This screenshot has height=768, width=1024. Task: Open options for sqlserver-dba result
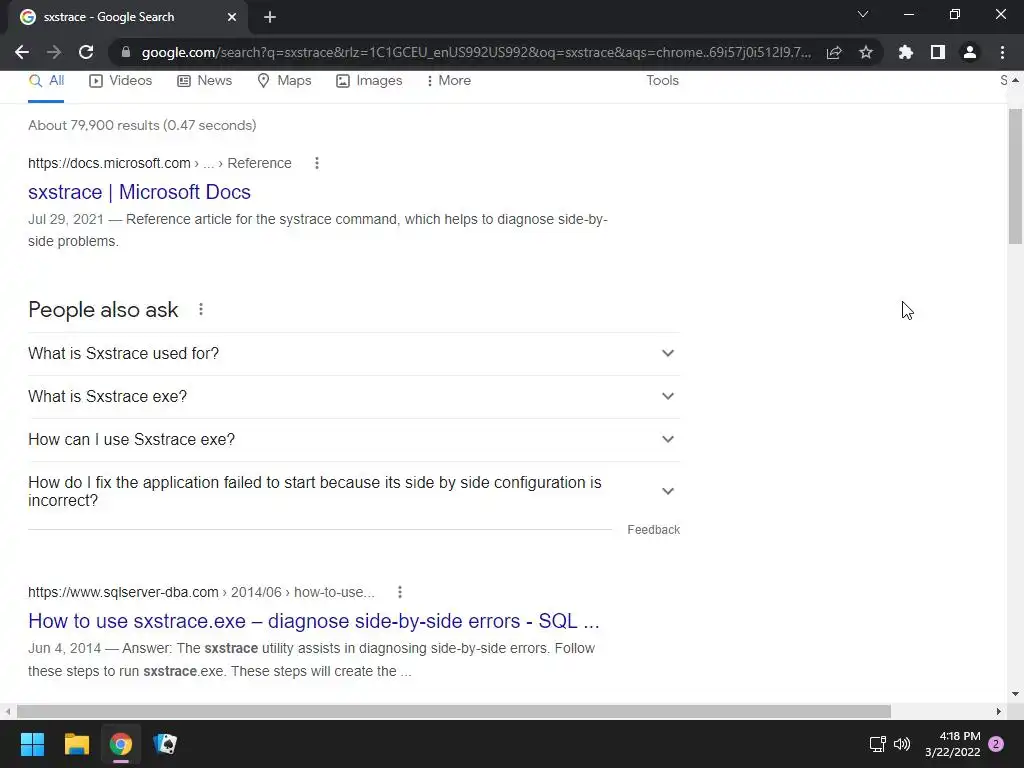coord(400,592)
